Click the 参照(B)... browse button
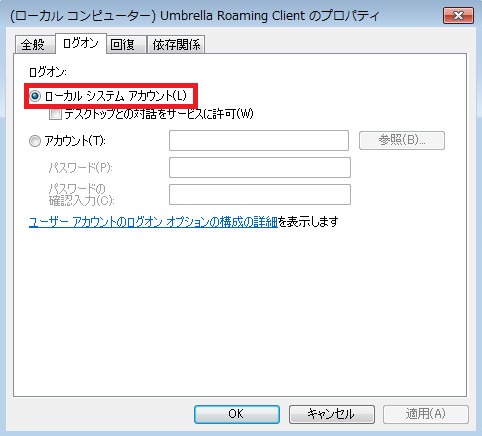Screen dimensions: 482x436 tap(402, 140)
